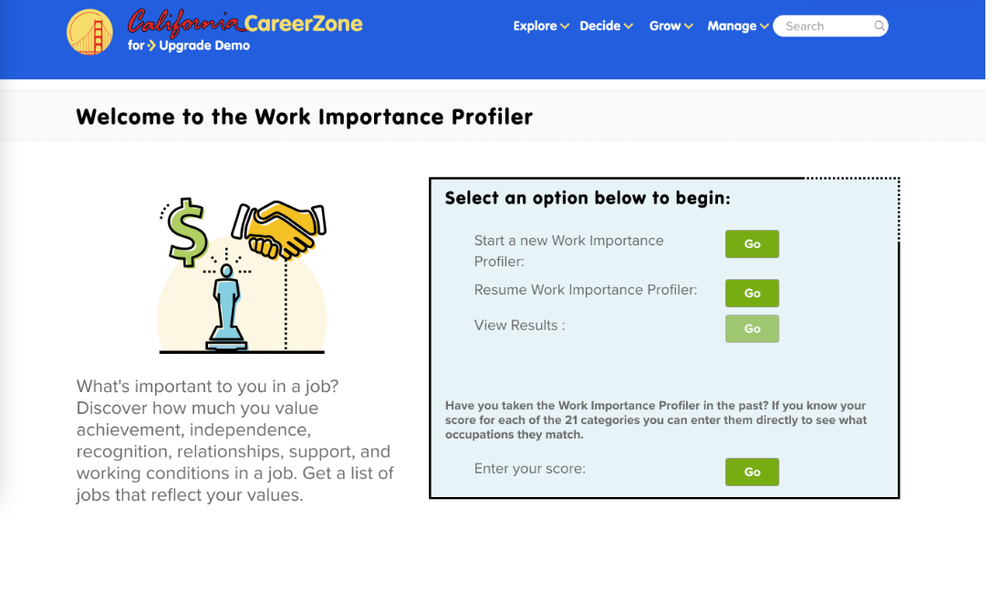Open the Grow dropdown menu
This screenshot has width=999, height=590.
[x=670, y=26]
